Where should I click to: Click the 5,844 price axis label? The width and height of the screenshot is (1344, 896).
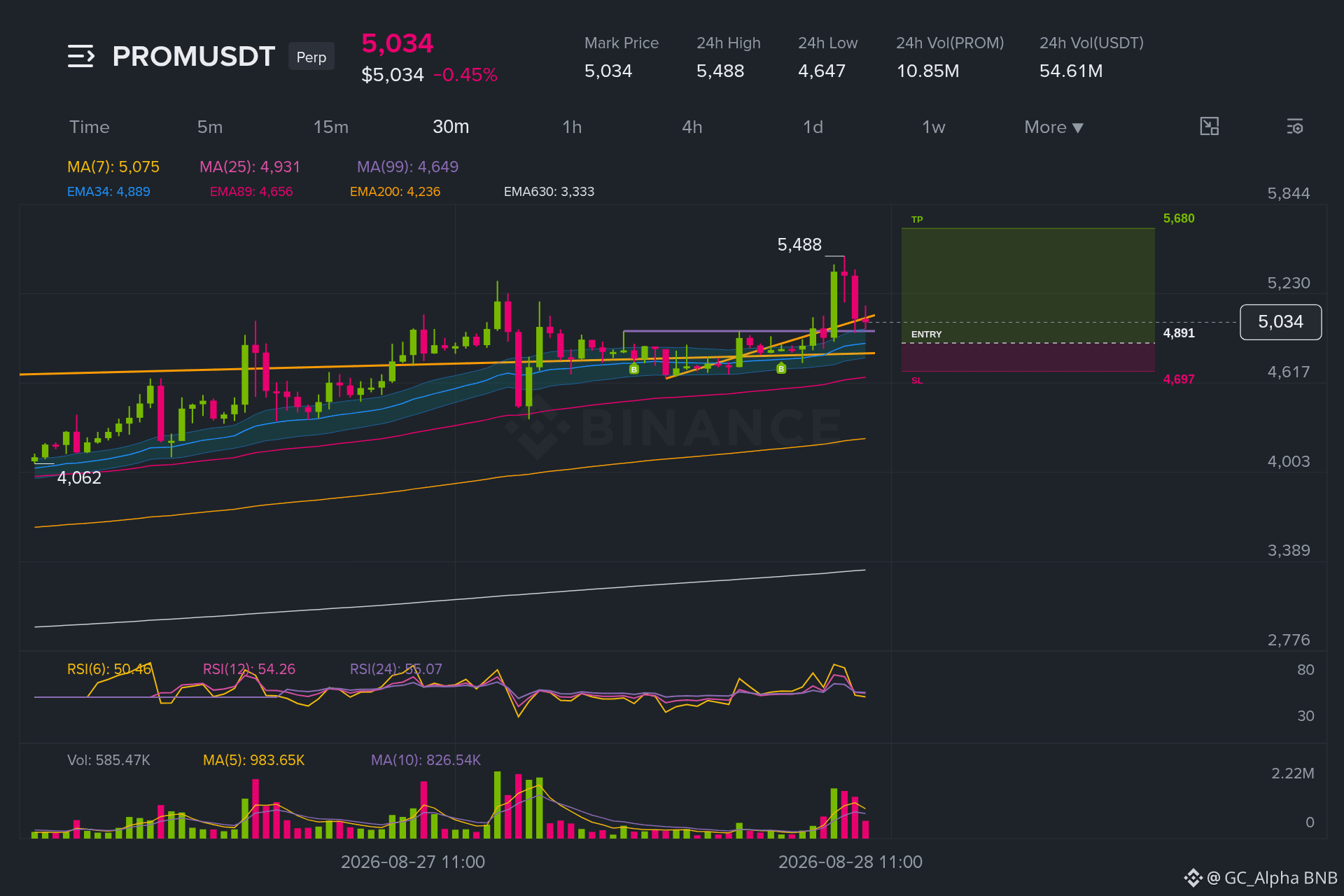pyautogui.click(x=1289, y=194)
